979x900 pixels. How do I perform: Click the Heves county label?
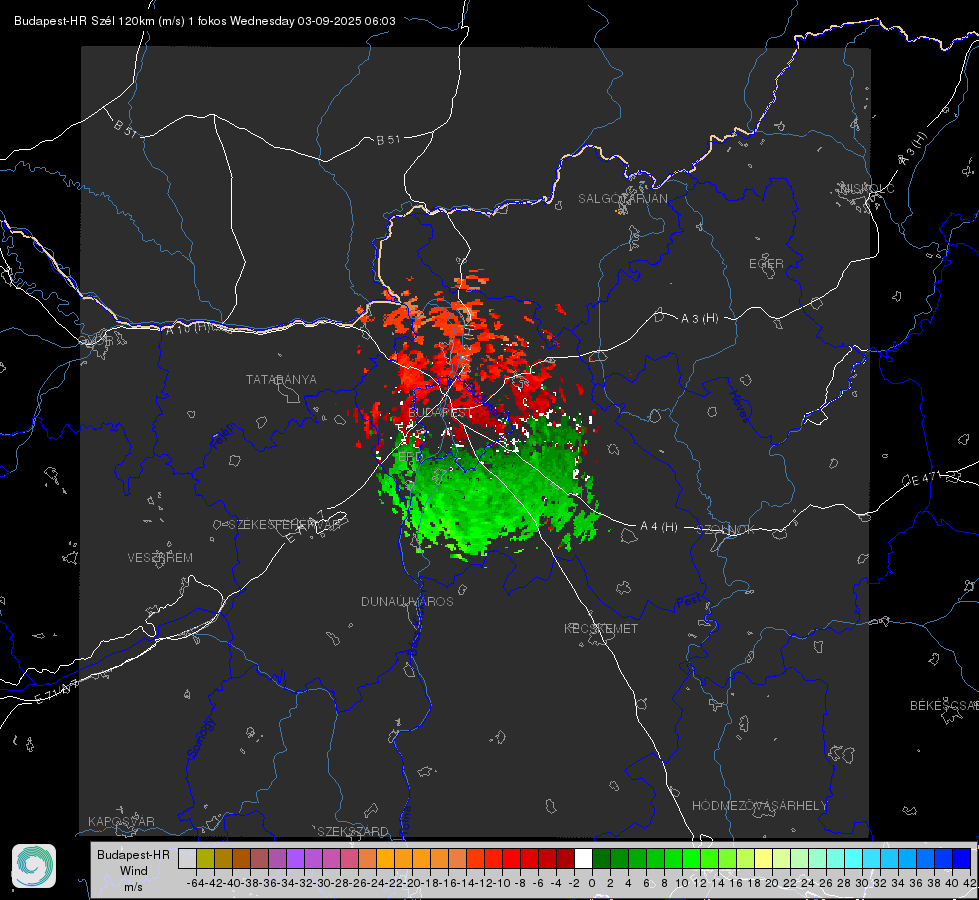(739, 406)
